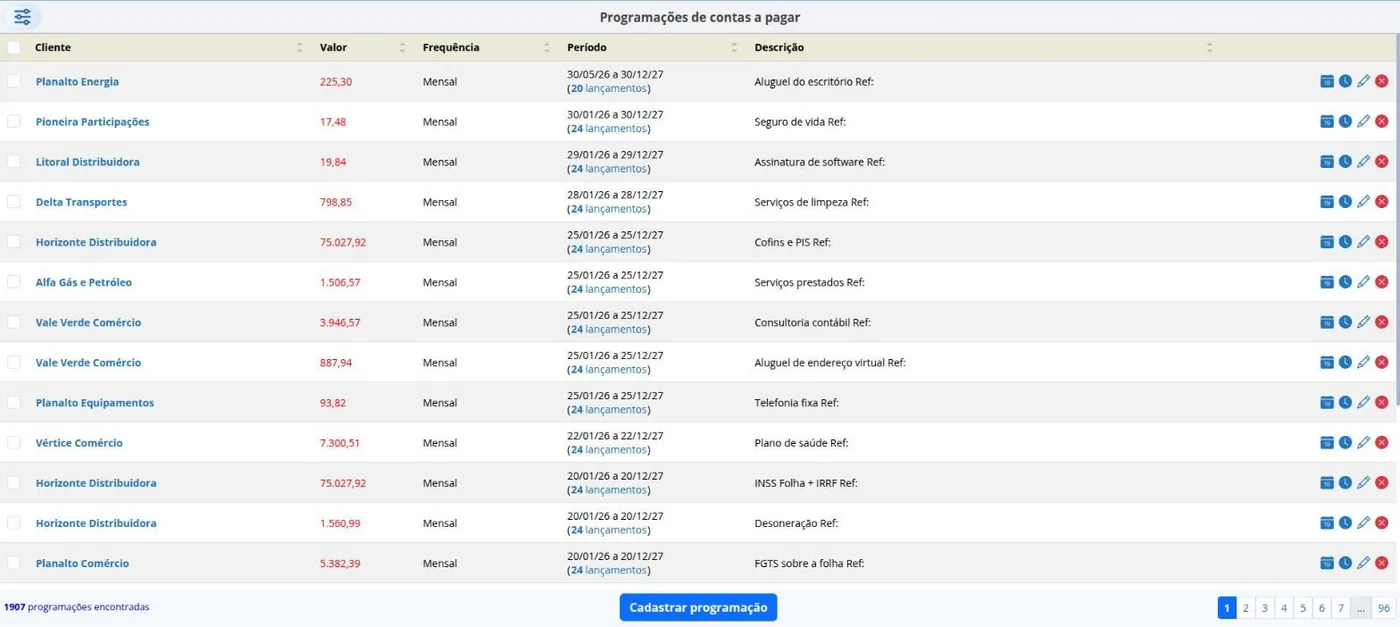This screenshot has height=627, width=1400.
Task: Check the Vértice Comércio row checkbox
Action: tap(14, 442)
